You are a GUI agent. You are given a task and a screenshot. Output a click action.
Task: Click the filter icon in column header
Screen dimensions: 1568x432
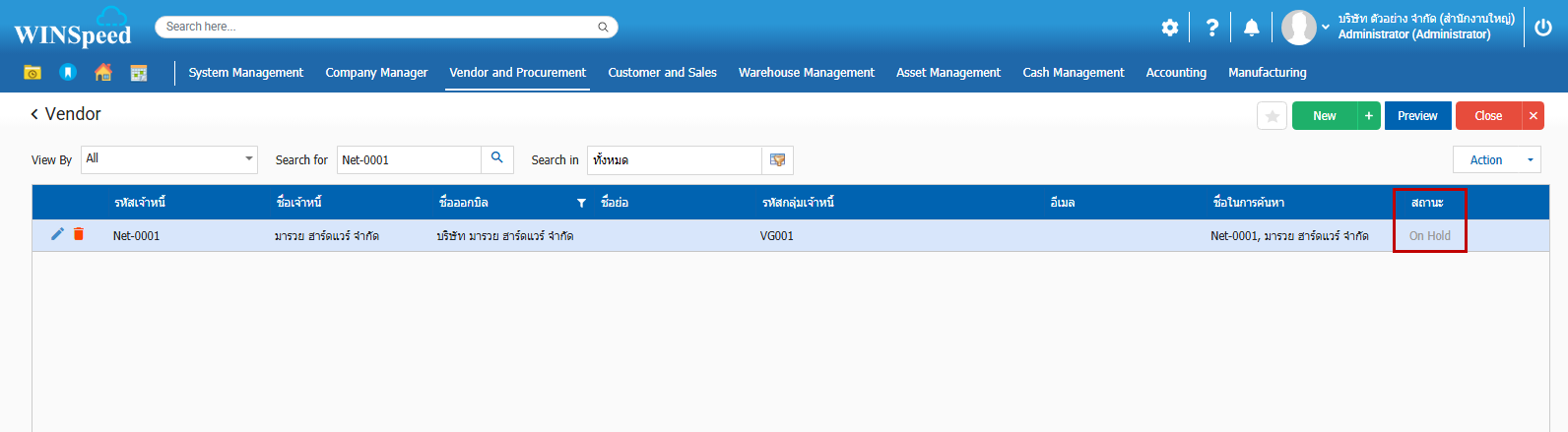tap(581, 203)
